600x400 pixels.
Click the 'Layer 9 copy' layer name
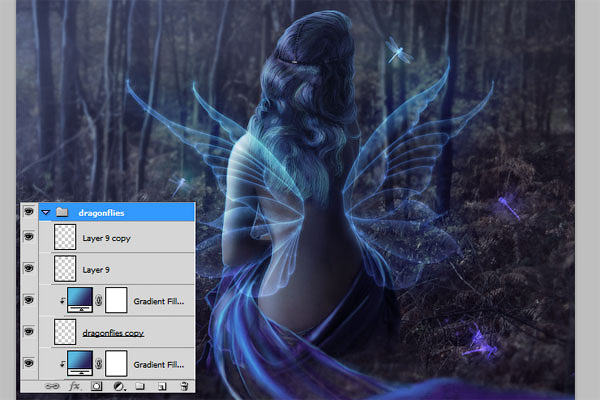106,238
